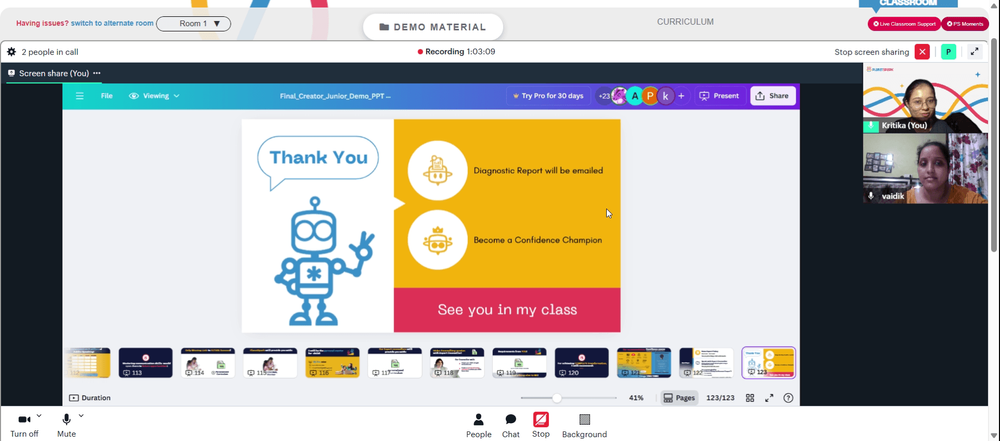The width and height of the screenshot is (1000, 441).
Task: Select slide thumbnail 119
Action: 519,363
